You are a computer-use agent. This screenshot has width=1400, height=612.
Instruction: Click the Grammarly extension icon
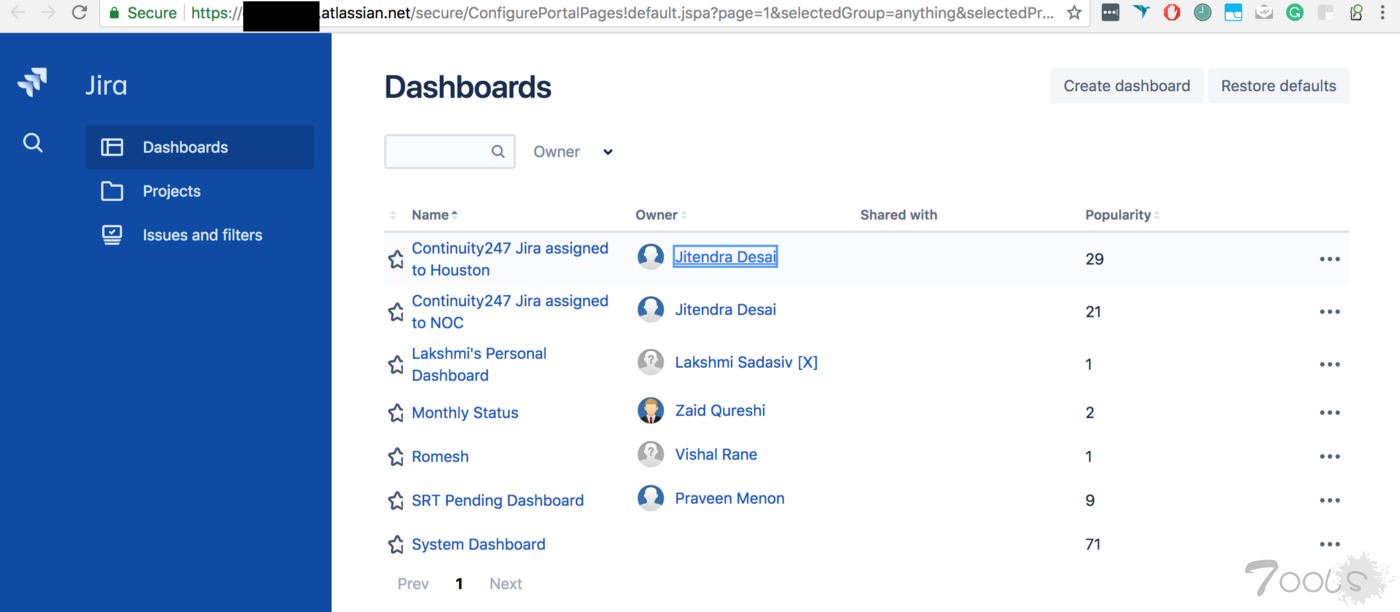[x=1295, y=13]
